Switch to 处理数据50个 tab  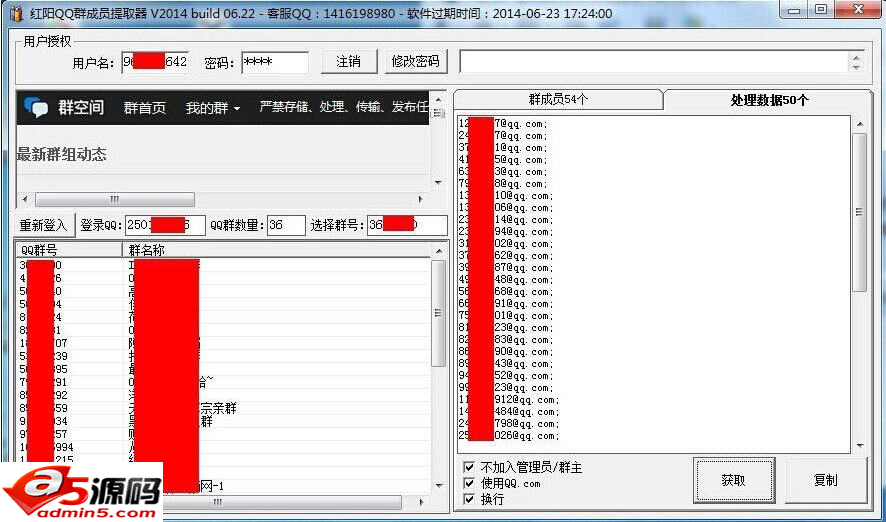[769, 100]
